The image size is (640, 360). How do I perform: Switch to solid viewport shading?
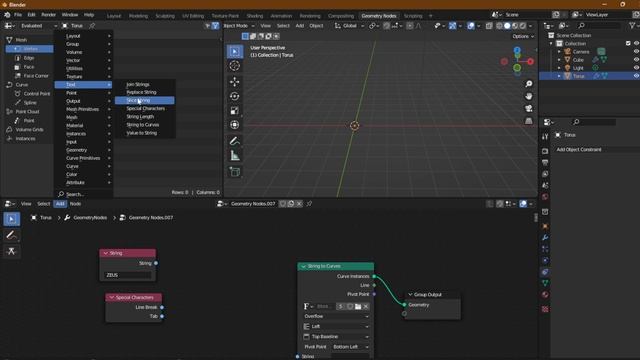point(507,26)
